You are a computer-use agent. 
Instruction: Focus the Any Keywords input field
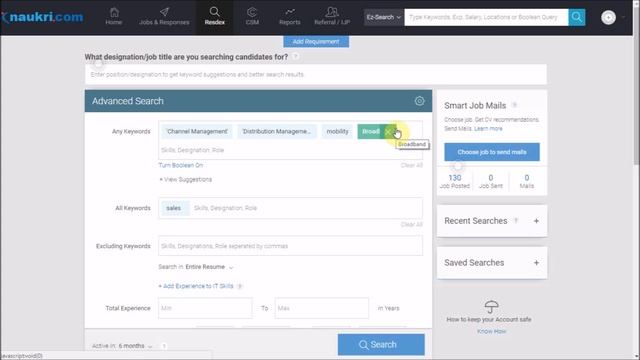pyautogui.click(x=290, y=150)
